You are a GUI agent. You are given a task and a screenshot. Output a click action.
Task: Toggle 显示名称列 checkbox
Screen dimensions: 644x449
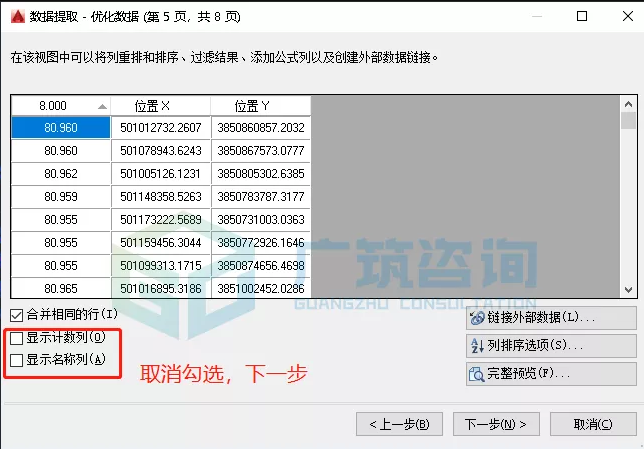coord(16,360)
